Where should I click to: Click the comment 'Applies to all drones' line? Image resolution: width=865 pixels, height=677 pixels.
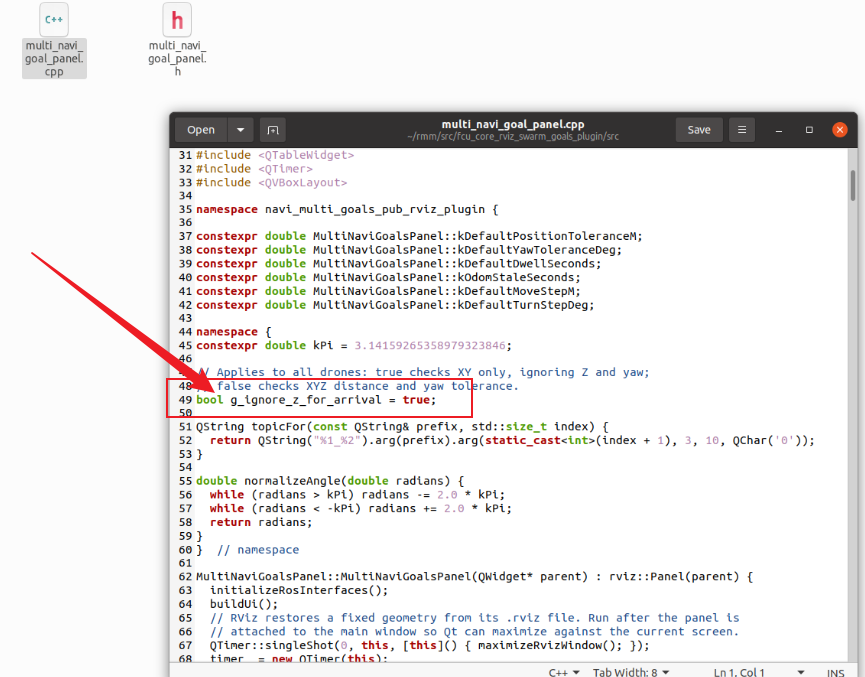[423, 372]
